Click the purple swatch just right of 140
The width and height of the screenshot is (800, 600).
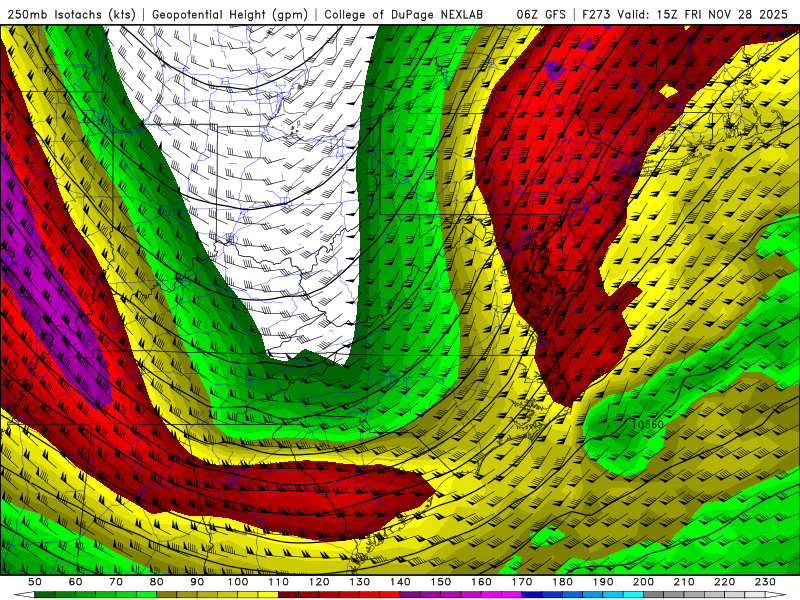410,594
